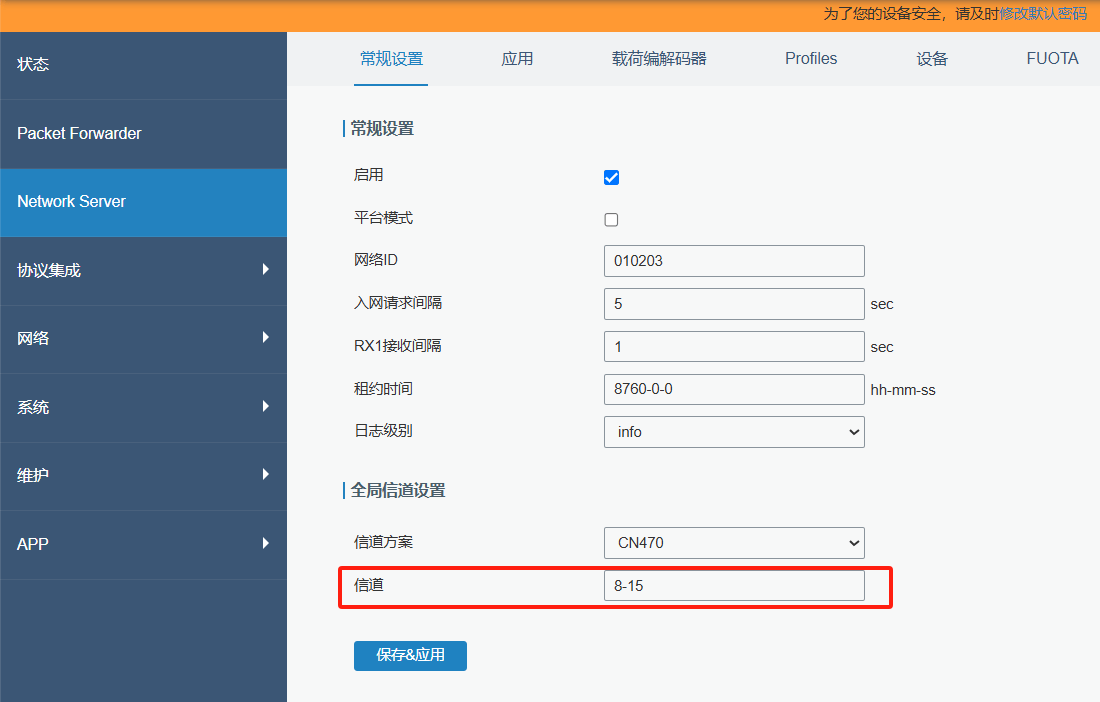This screenshot has height=702, width=1100.
Task: Uncheck the 启用 checkbox
Action: (612, 178)
